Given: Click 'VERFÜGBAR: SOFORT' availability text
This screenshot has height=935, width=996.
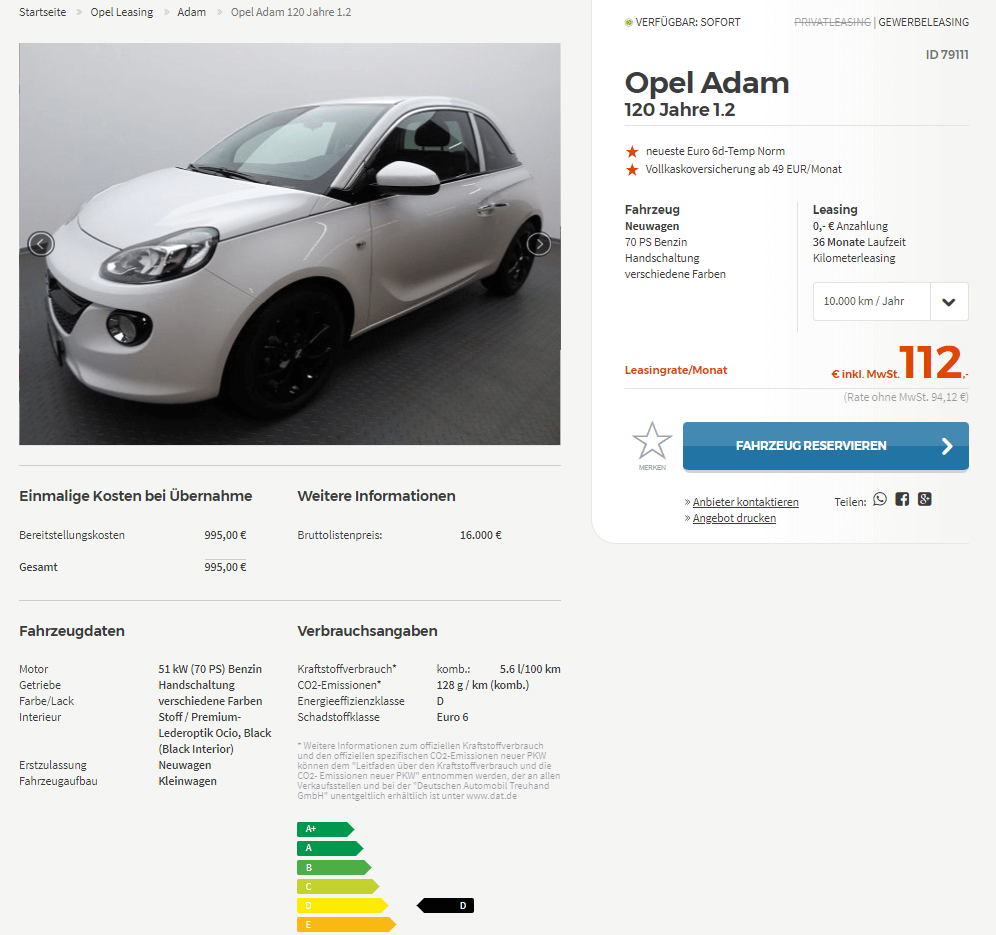Looking at the screenshot, I should click(x=688, y=22).
